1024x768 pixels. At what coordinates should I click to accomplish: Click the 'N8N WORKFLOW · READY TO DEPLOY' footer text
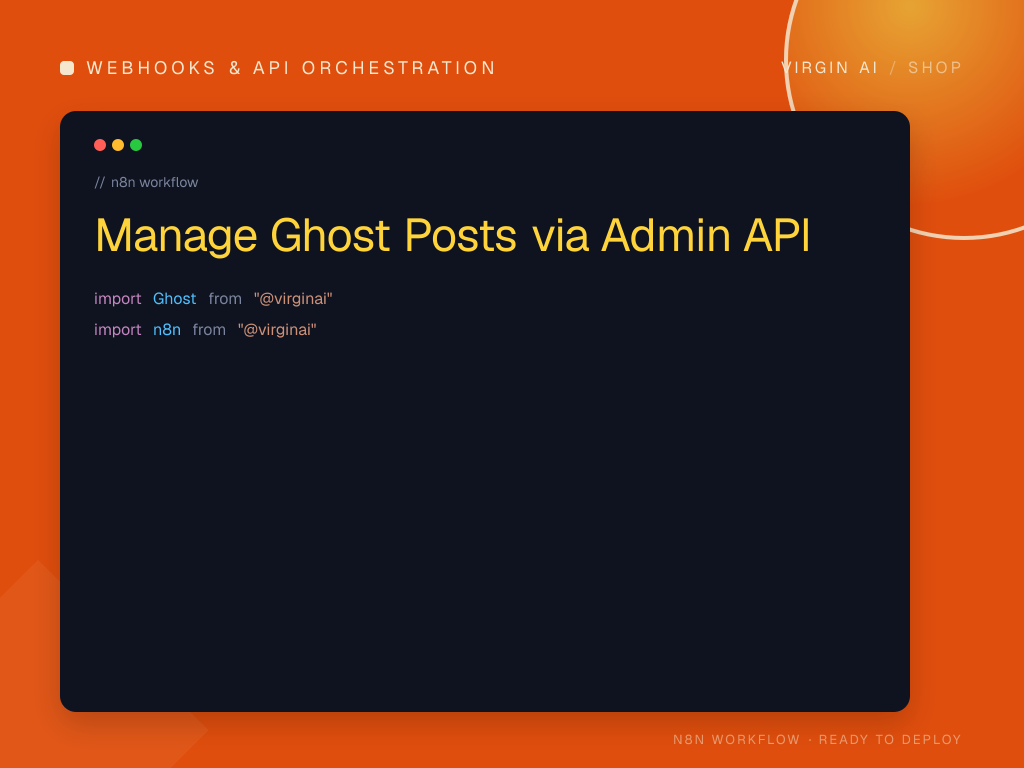(x=817, y=739)
